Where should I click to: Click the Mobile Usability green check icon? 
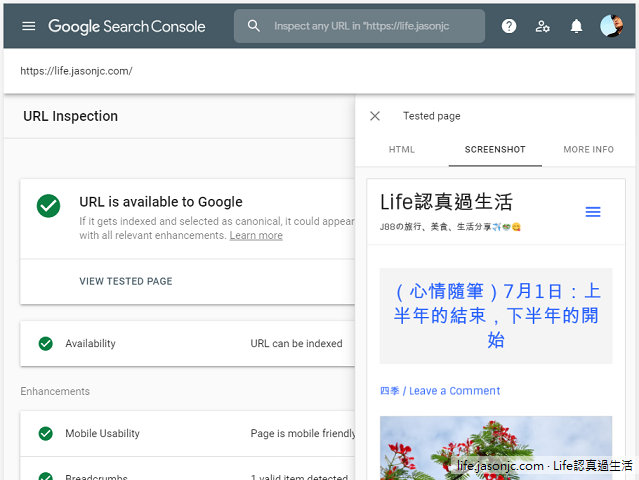coord(46,434)
